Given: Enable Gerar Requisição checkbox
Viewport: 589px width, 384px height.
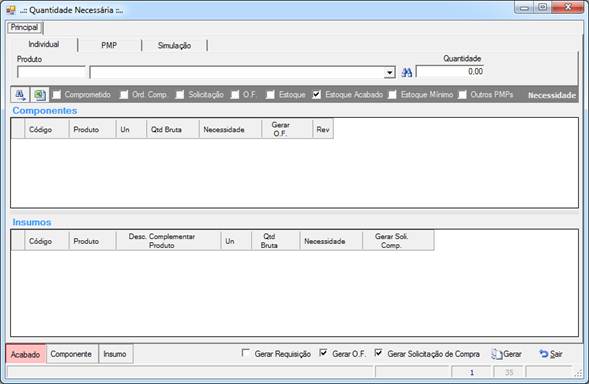Looking at the screenshot, I should (246, 353).
